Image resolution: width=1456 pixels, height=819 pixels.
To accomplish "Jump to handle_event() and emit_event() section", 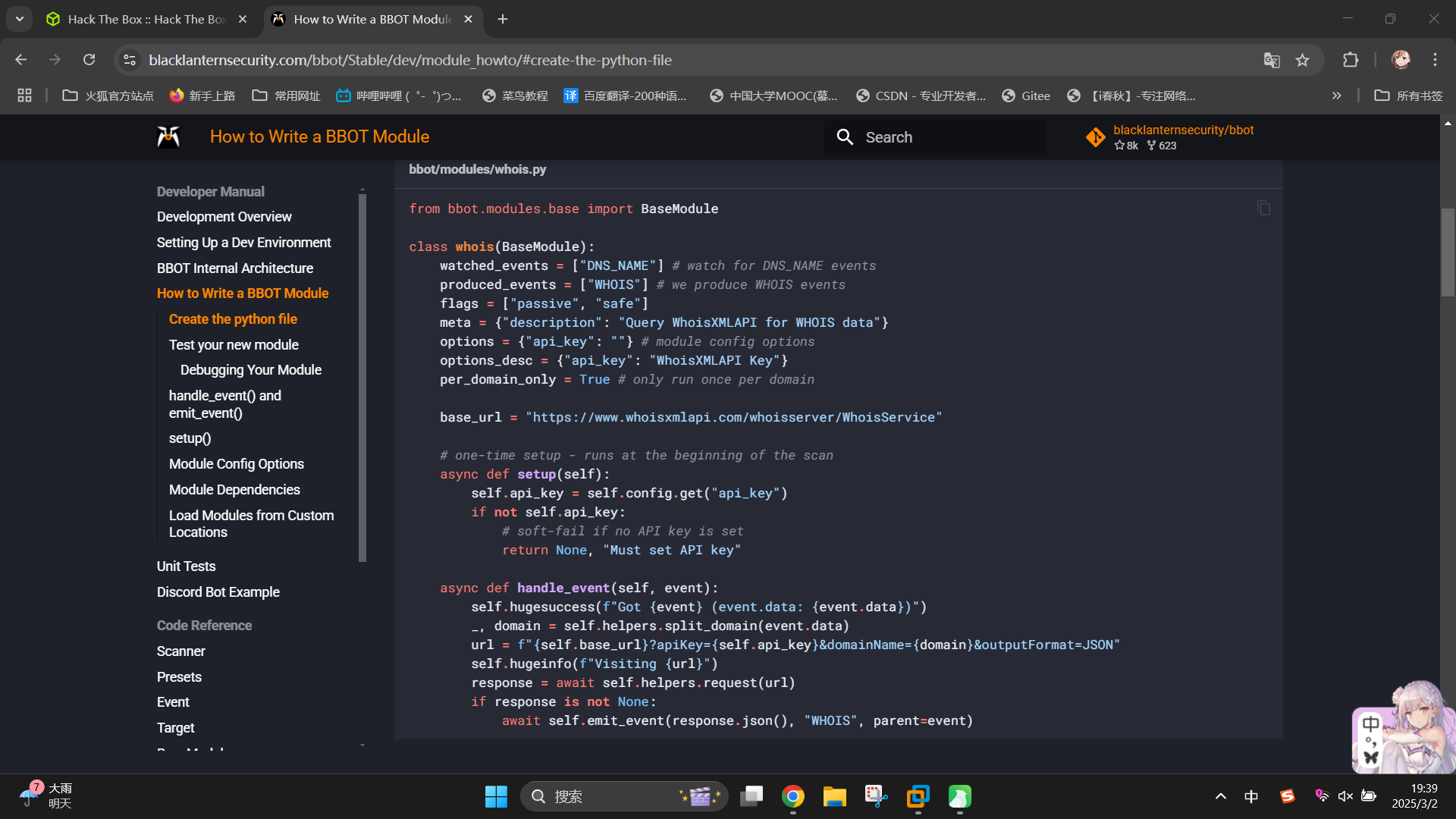I will point(224,404).
